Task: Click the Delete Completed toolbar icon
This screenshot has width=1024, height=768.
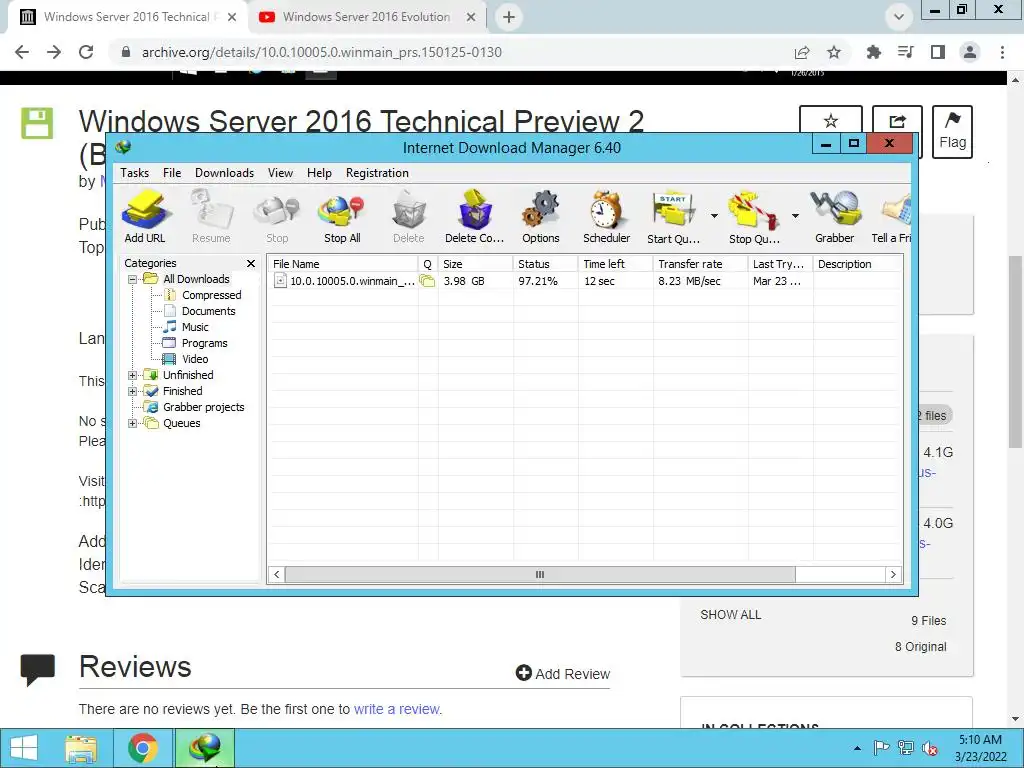Action: tap(474, 217)
